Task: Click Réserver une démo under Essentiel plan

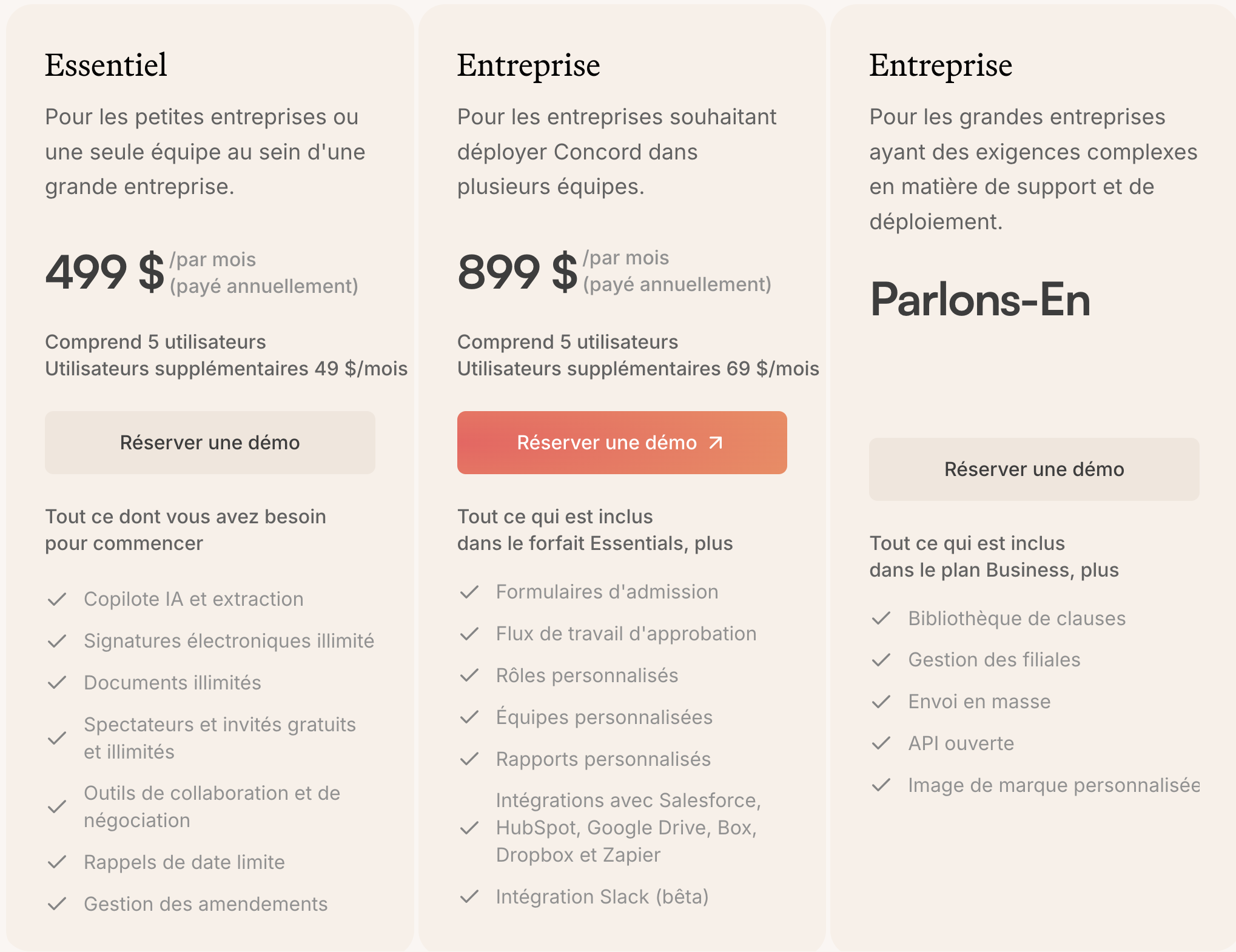Action: tap(210, 443)
